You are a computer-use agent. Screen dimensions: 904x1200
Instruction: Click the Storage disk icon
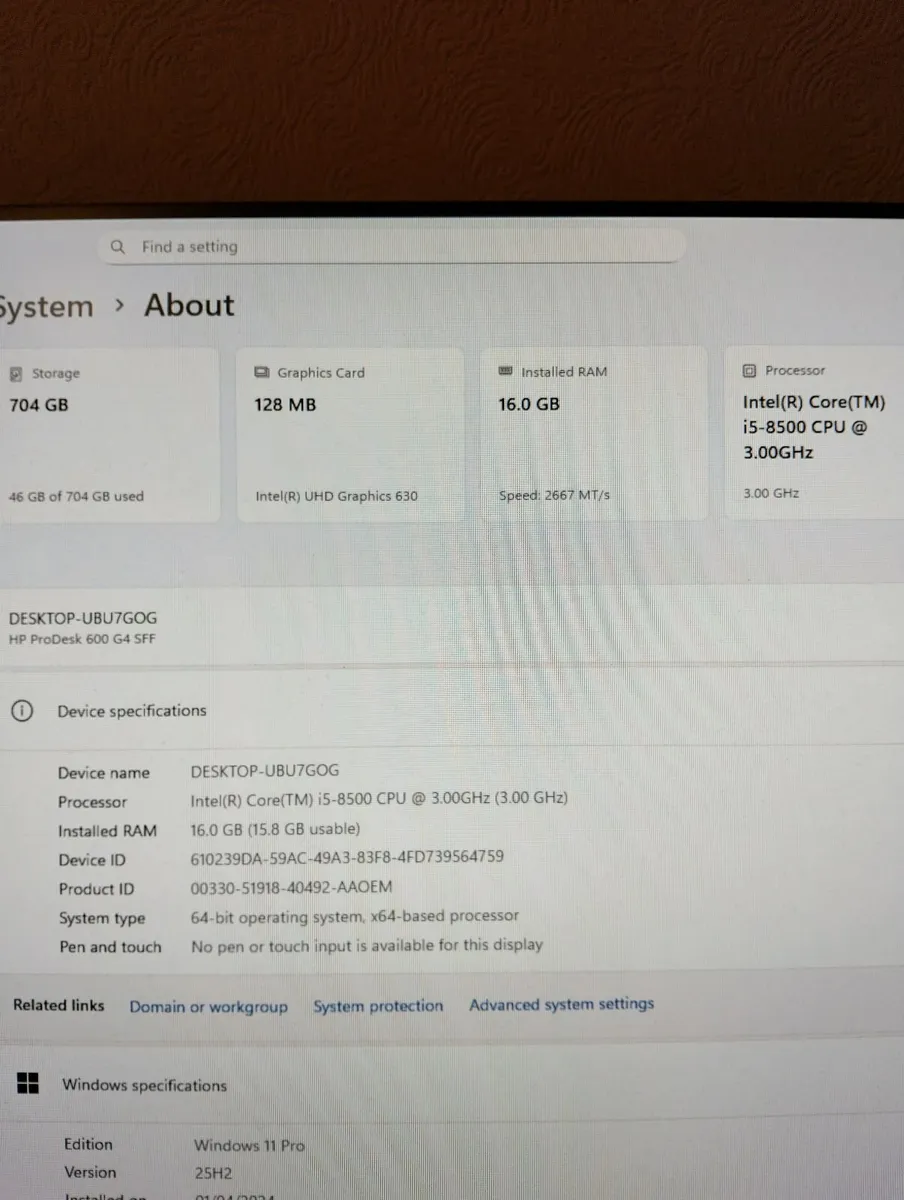click(x=14, y=372)
